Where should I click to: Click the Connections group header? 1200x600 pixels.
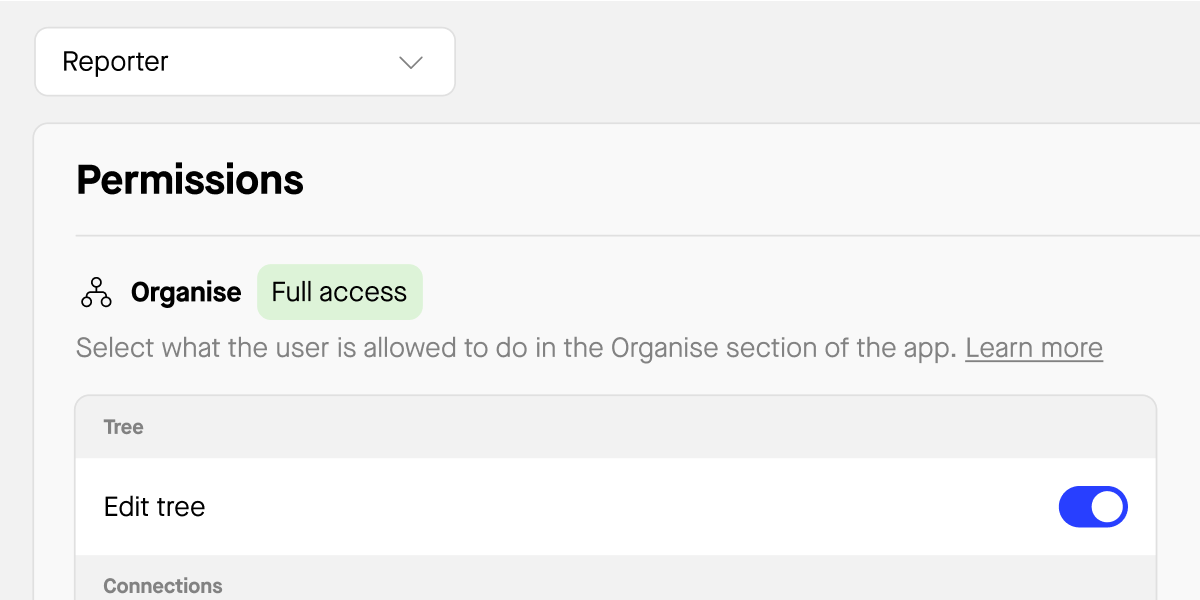coord(163,586)
